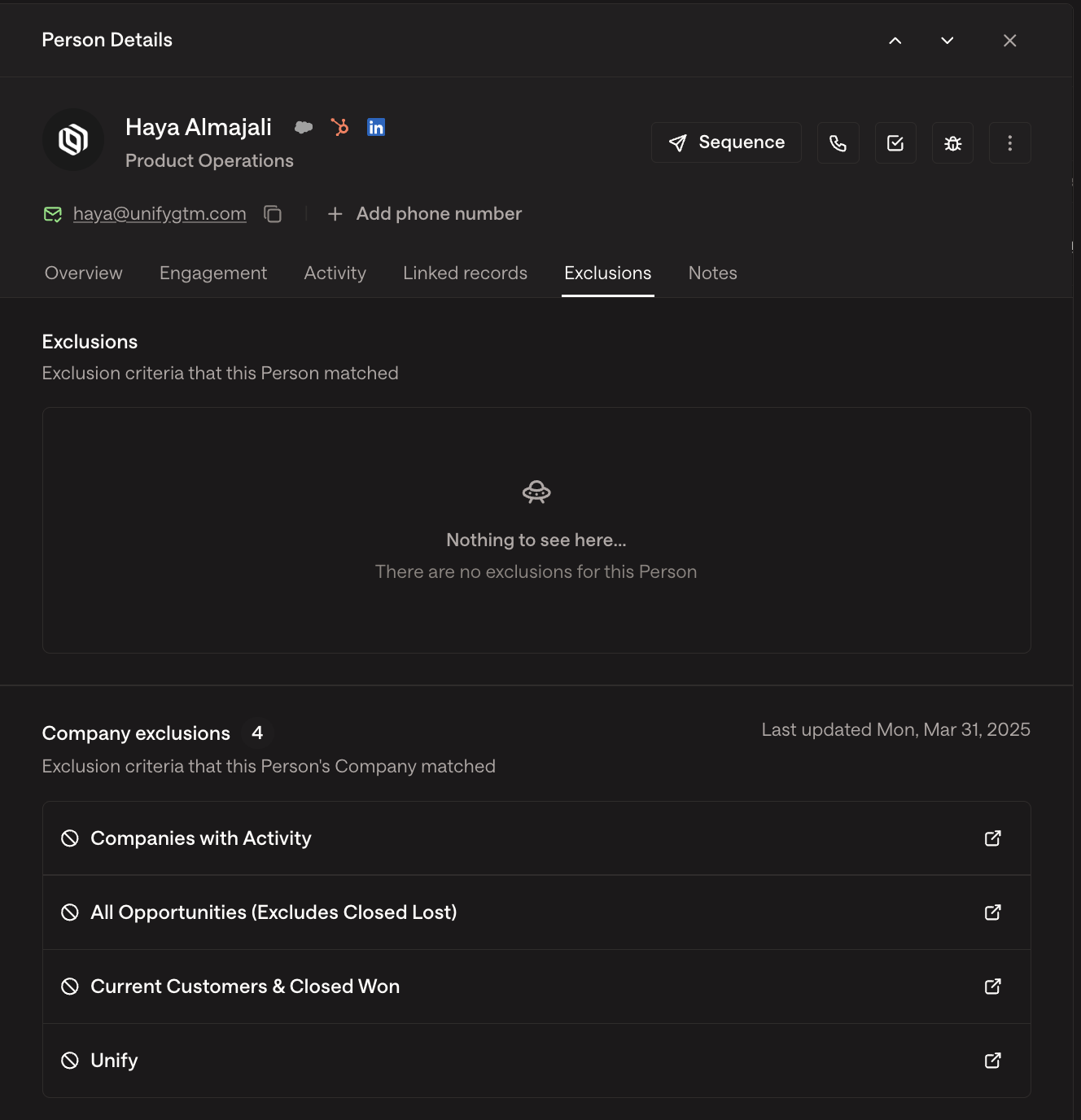Open the three-dot more options menu
1081x1120 pixels.
coord(1010,142)
